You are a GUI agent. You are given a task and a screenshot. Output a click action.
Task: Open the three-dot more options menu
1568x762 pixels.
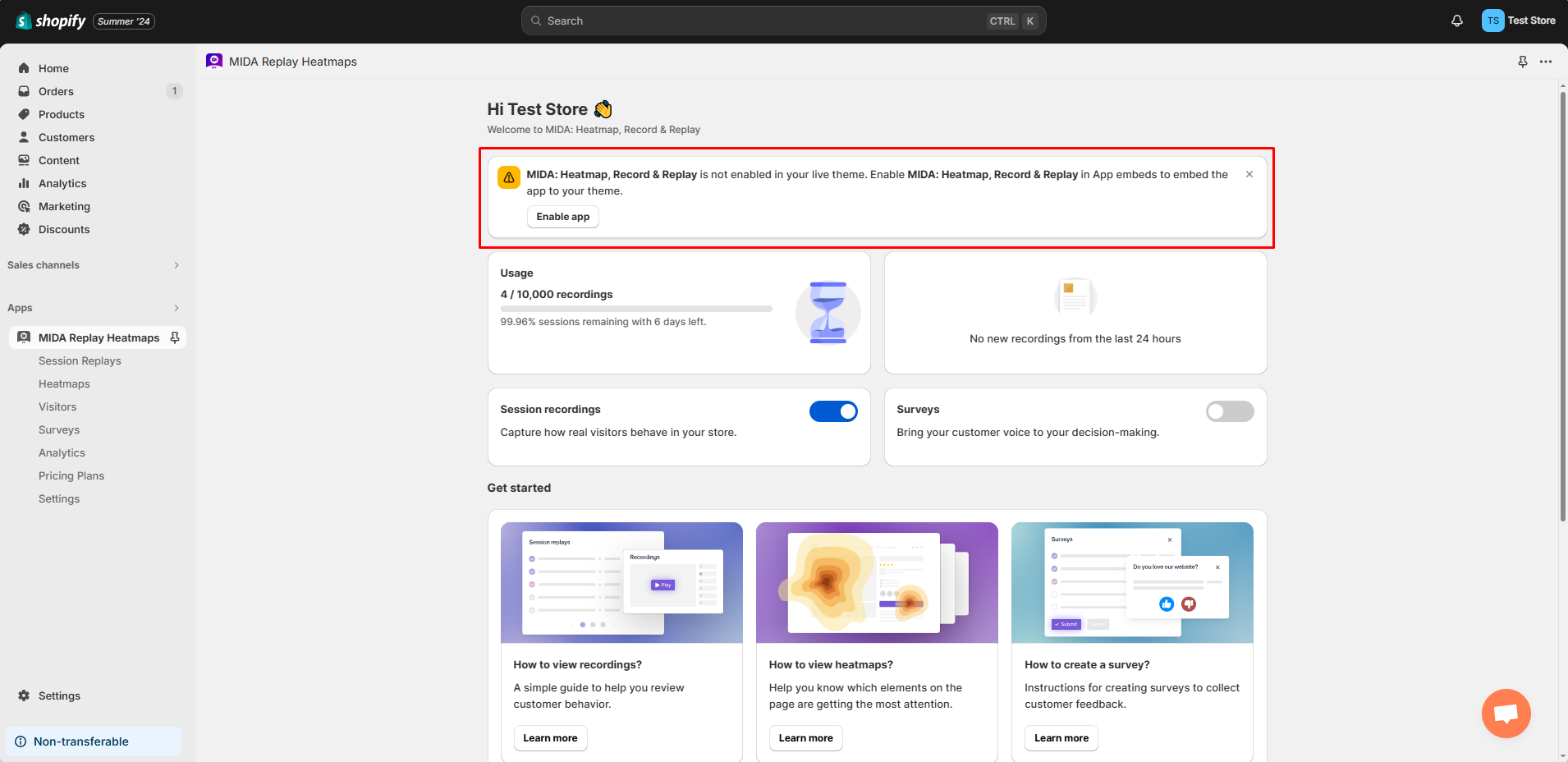1546,62
